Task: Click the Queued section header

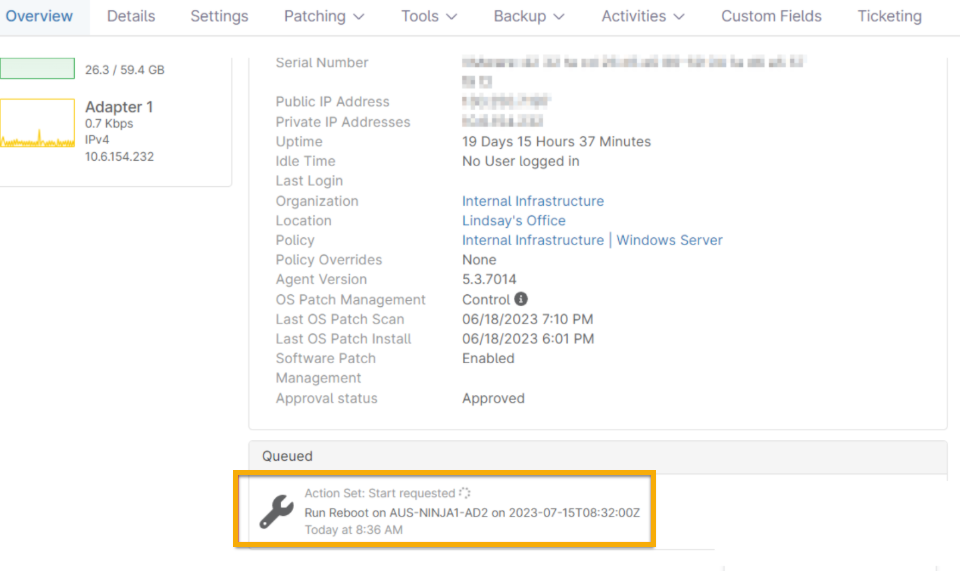Action: [x=288, y=456]
